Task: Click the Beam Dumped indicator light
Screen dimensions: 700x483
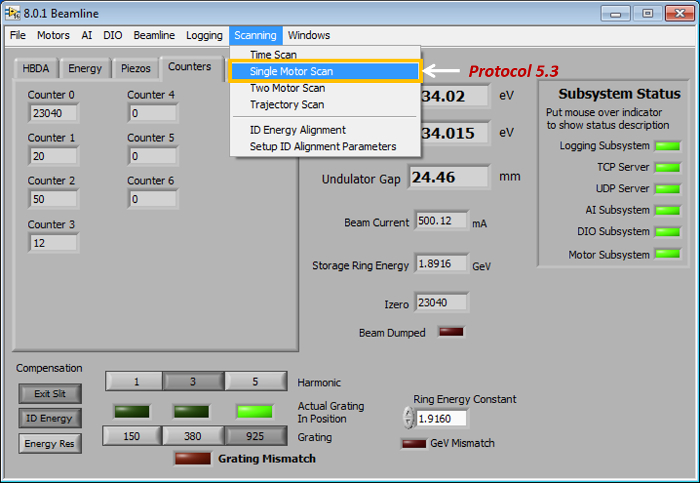Action: [451, 332]
